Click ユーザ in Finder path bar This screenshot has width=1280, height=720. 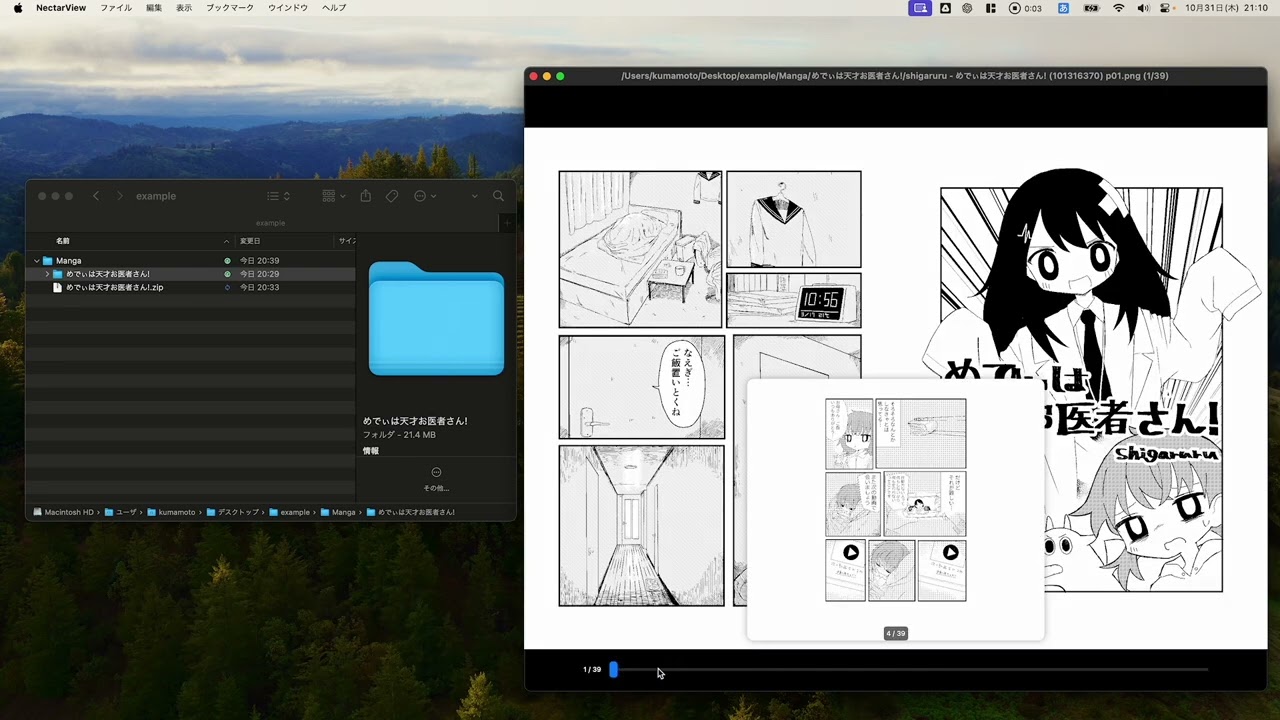tap(120, 512)
